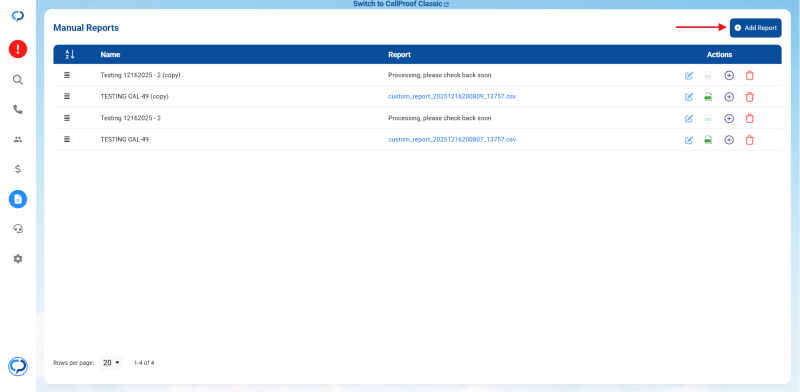Viewport: 800px width, 392px height.
Task: Edit the Testing 12162025 - 2 report
Action: (x=689, y=118)
